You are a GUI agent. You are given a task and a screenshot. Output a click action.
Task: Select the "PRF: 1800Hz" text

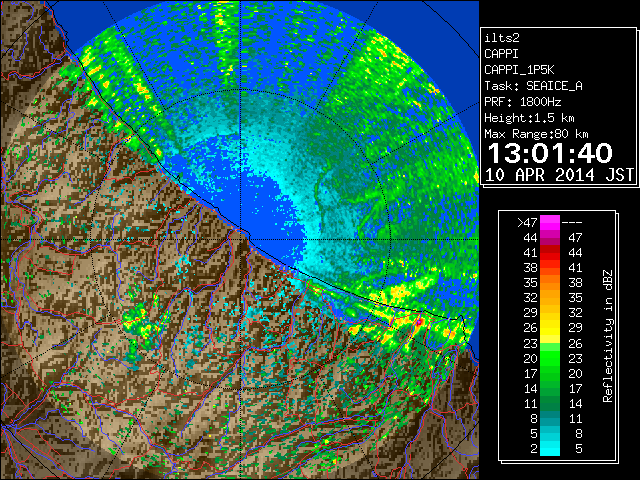coord(522,102)
